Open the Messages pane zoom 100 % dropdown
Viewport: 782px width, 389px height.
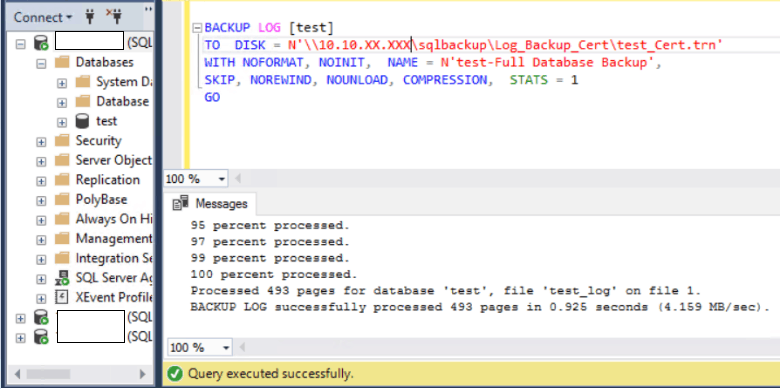[227, 348]
